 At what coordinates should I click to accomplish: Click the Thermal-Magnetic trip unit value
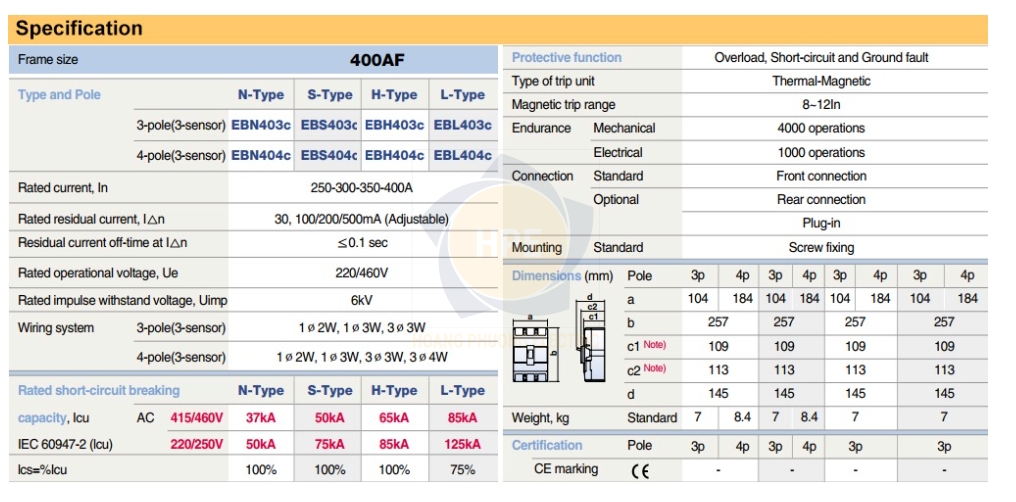point(822,82)
